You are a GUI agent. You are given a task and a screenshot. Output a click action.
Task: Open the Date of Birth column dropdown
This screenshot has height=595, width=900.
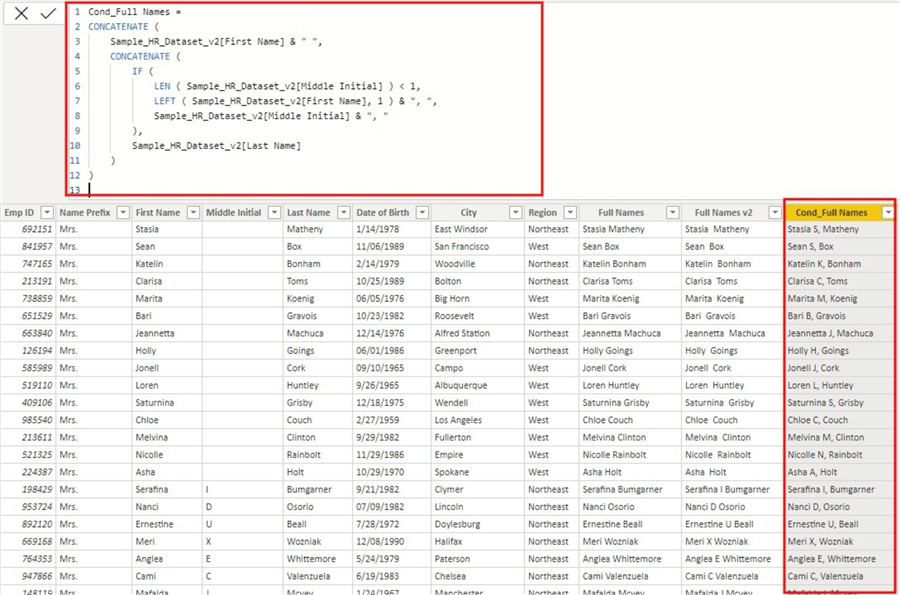[x=423, y=212]
